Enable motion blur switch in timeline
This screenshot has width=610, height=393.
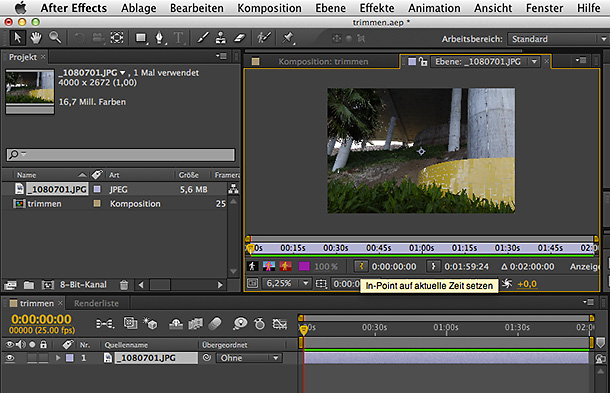coord(215,323)
